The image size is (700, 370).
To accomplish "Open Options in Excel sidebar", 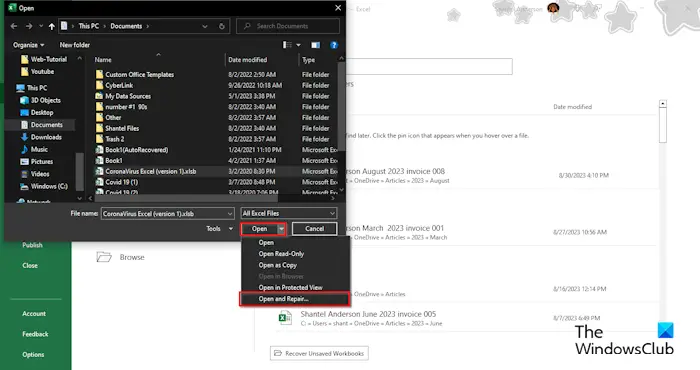I will click(33, 355).
